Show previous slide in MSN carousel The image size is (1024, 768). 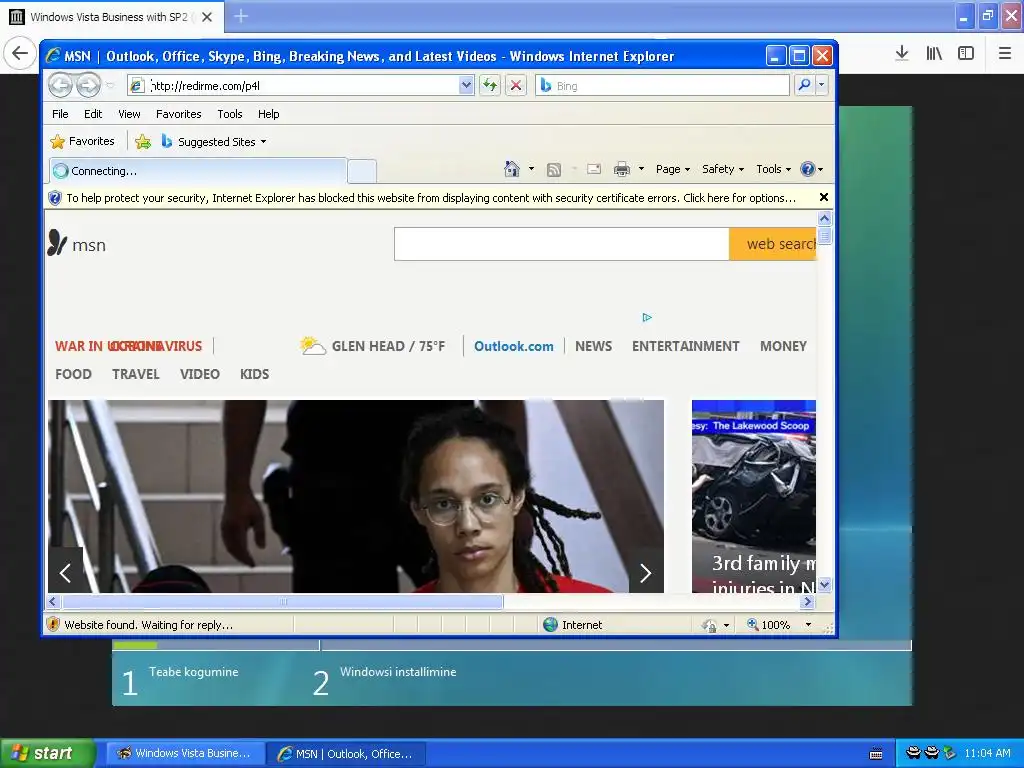[65, 573]
